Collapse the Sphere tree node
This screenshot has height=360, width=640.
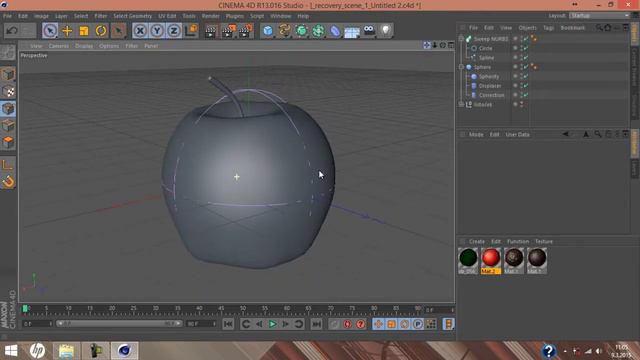pyautogui.click(x=461, y=67)
